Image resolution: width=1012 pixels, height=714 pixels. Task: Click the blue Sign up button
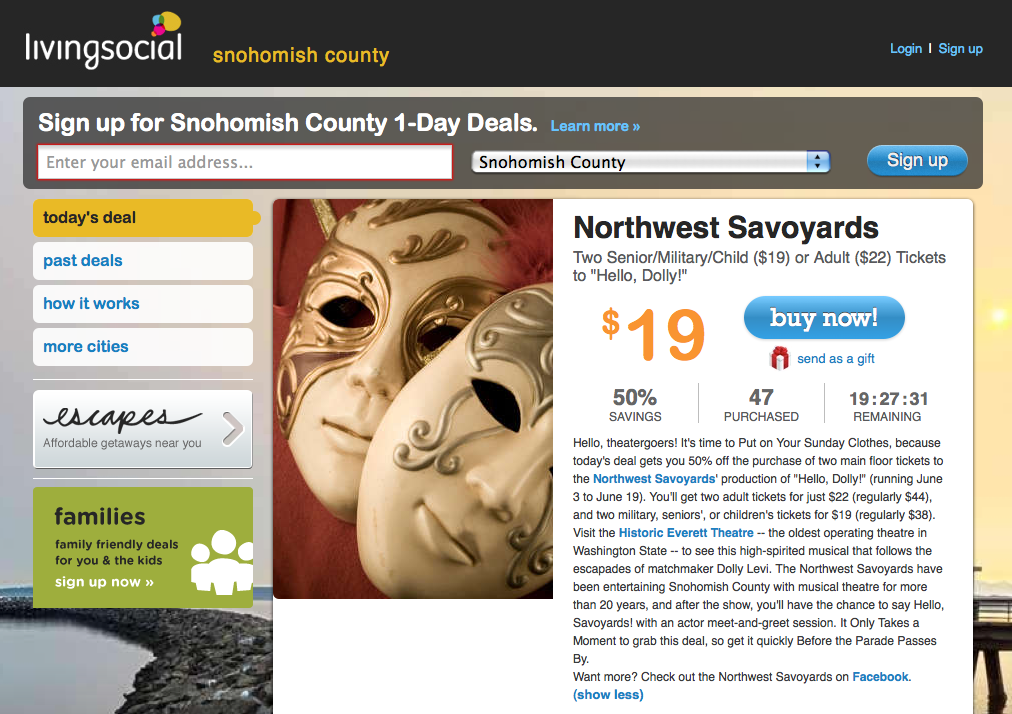(916, 161)
